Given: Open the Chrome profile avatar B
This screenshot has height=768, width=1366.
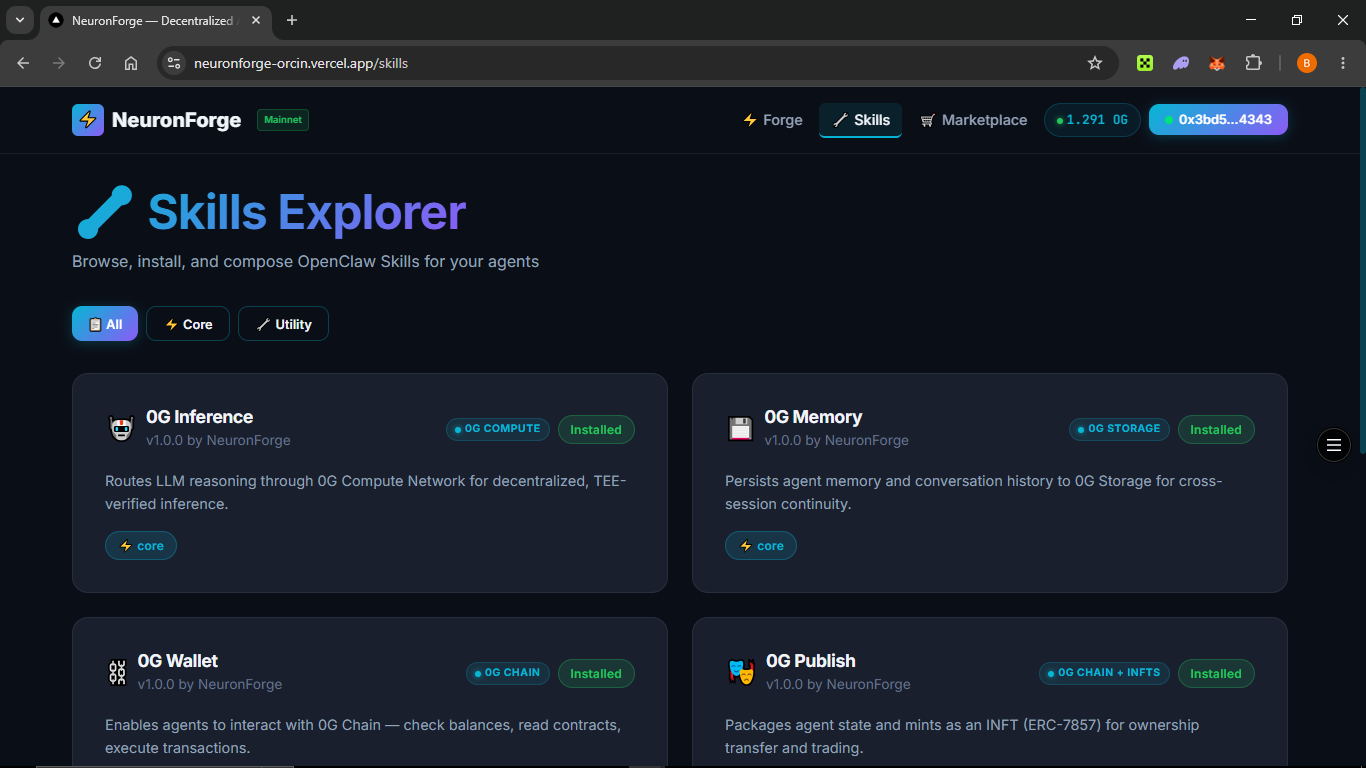Looking at the screenshot, I should click(1307, 63).
